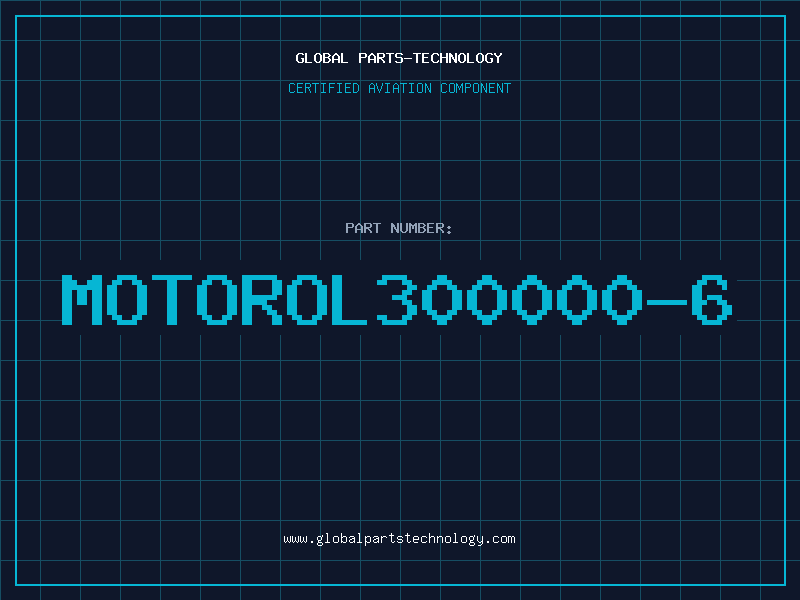The image size is (800, 600).
Task: Click the word TECHNOLOGY in the header
Action: pyautogui.click(x=458, y=58)
